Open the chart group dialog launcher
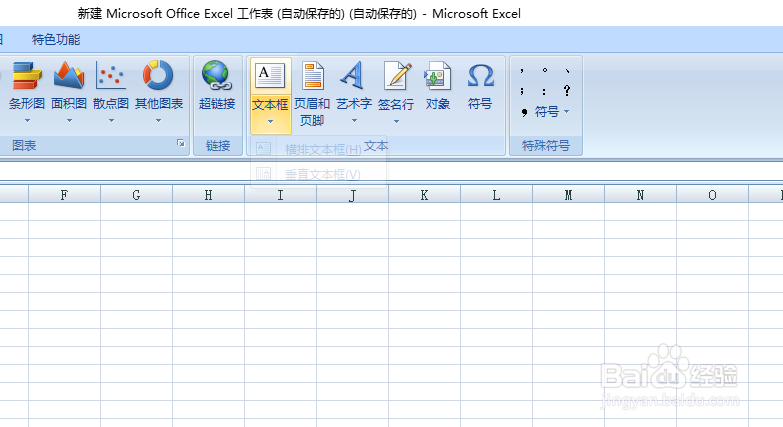 (181, 143)
